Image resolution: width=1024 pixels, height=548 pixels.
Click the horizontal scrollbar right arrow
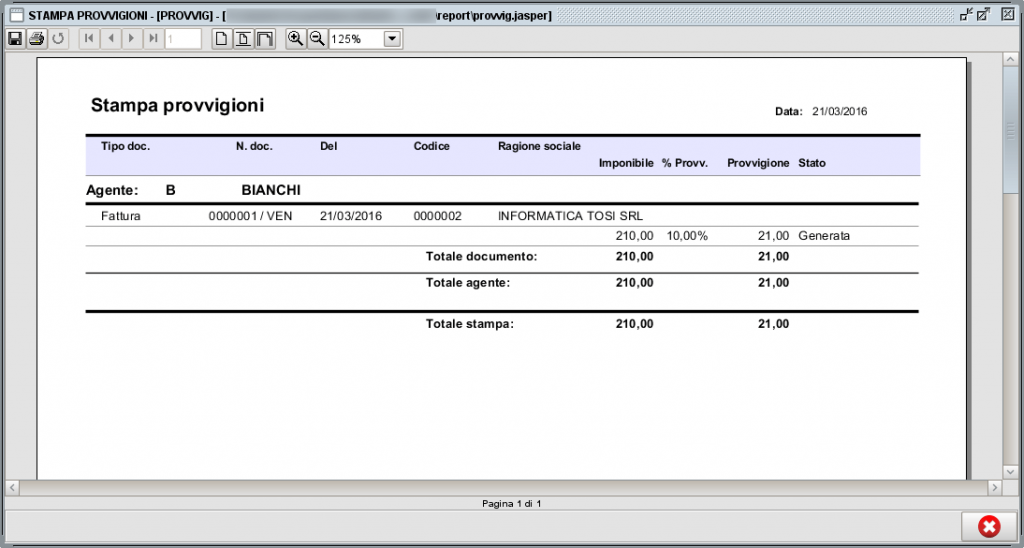995,487
